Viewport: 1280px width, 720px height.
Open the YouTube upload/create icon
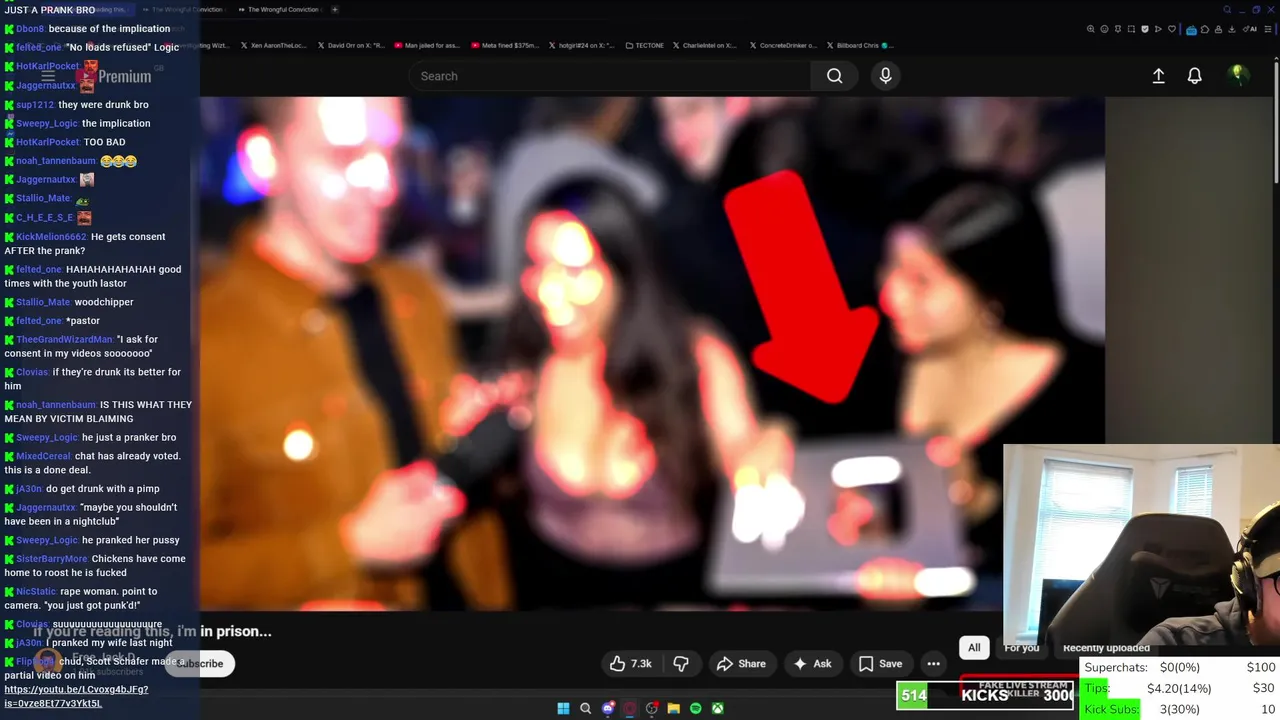pyautogui.click(x=1158, y=76)
